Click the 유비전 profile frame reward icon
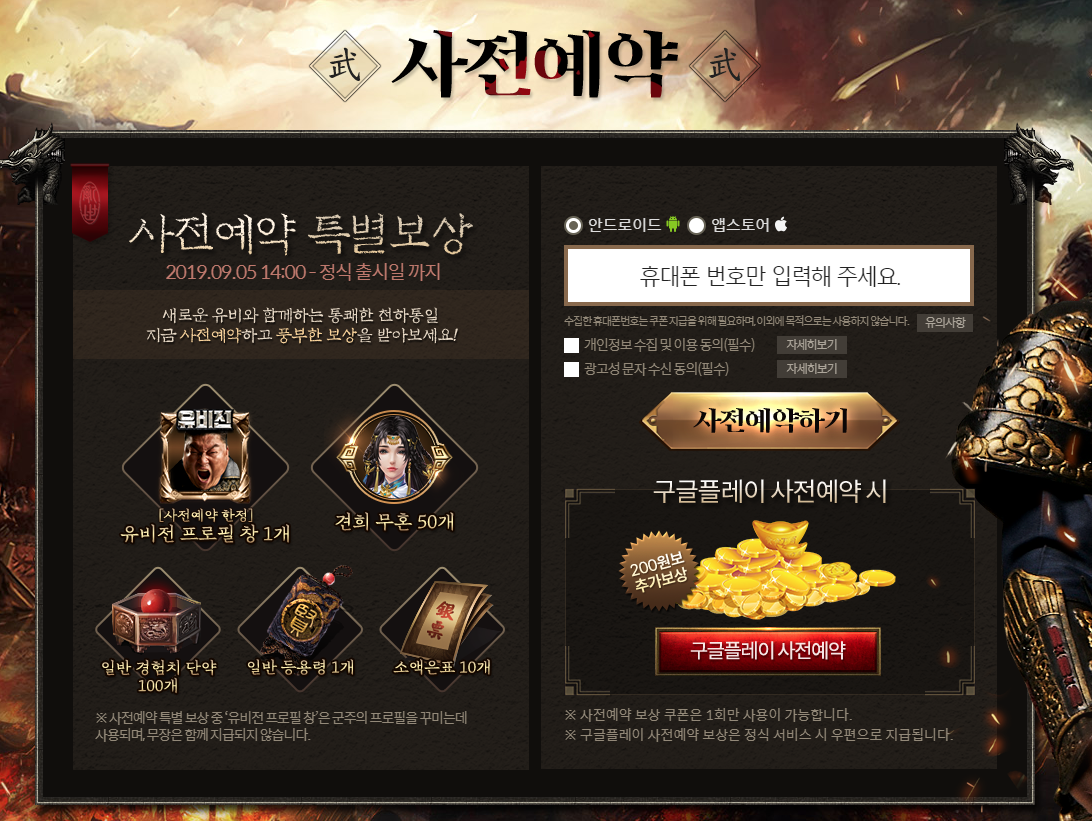The image size is (1092, 821). point(205,456)
